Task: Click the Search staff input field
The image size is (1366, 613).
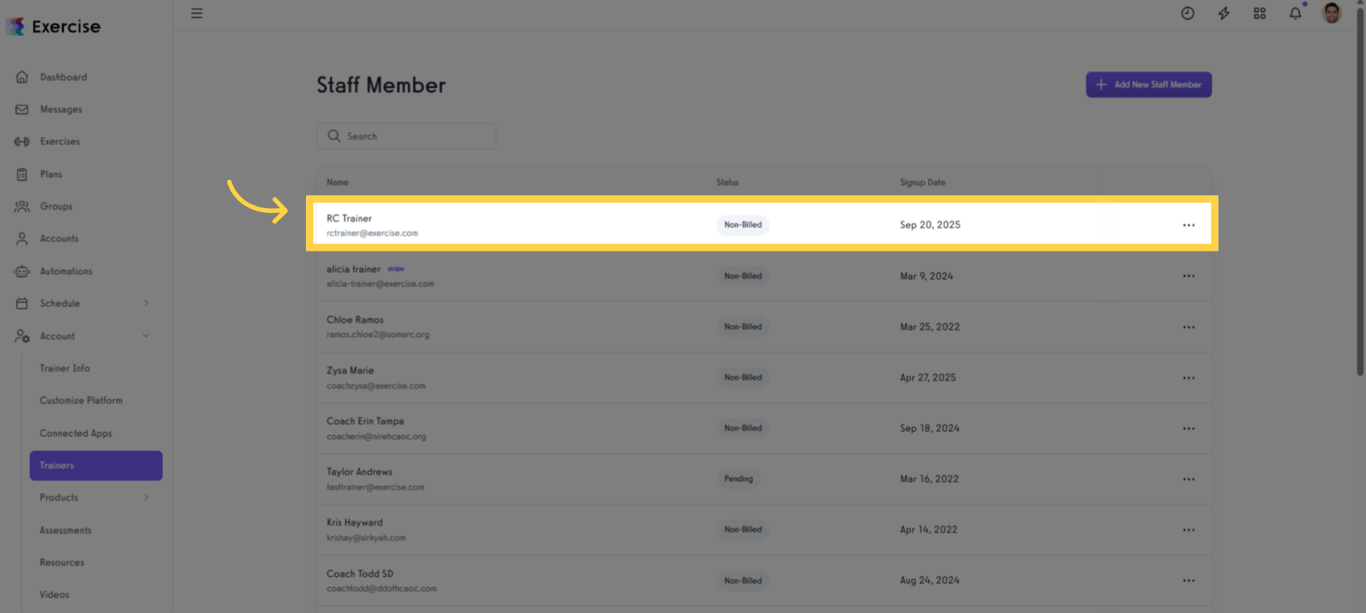Action: click(x=405, y=136)
